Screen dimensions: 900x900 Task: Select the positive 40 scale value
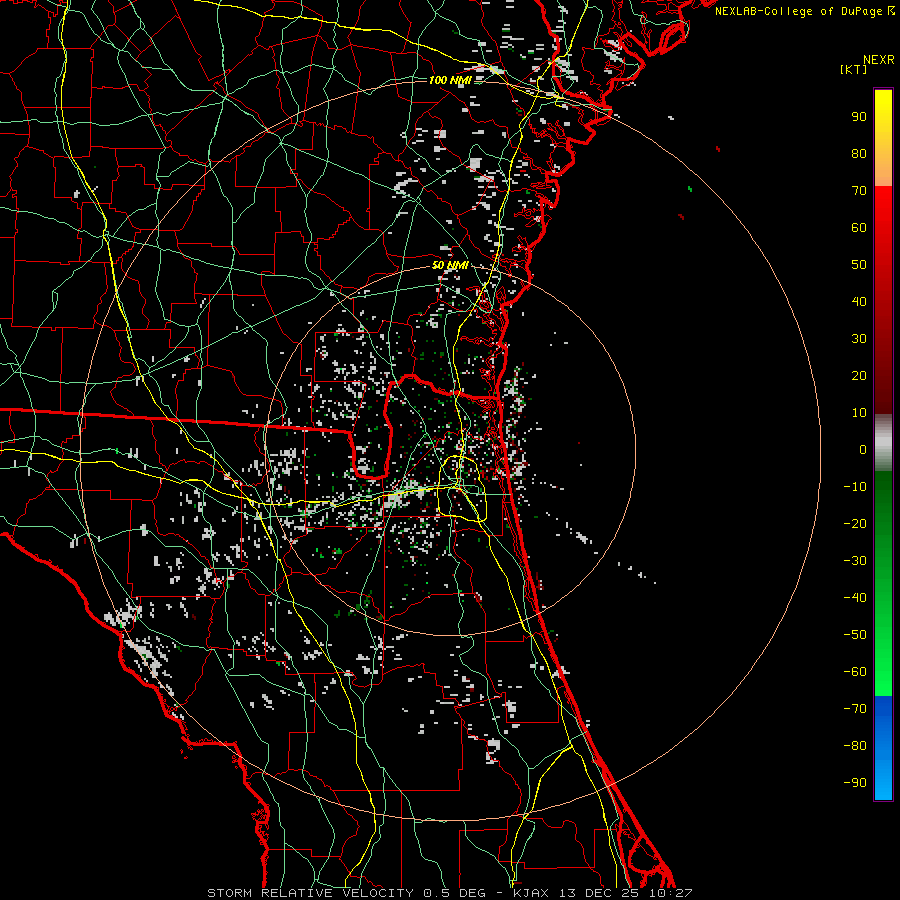click(x=859, y=301)
